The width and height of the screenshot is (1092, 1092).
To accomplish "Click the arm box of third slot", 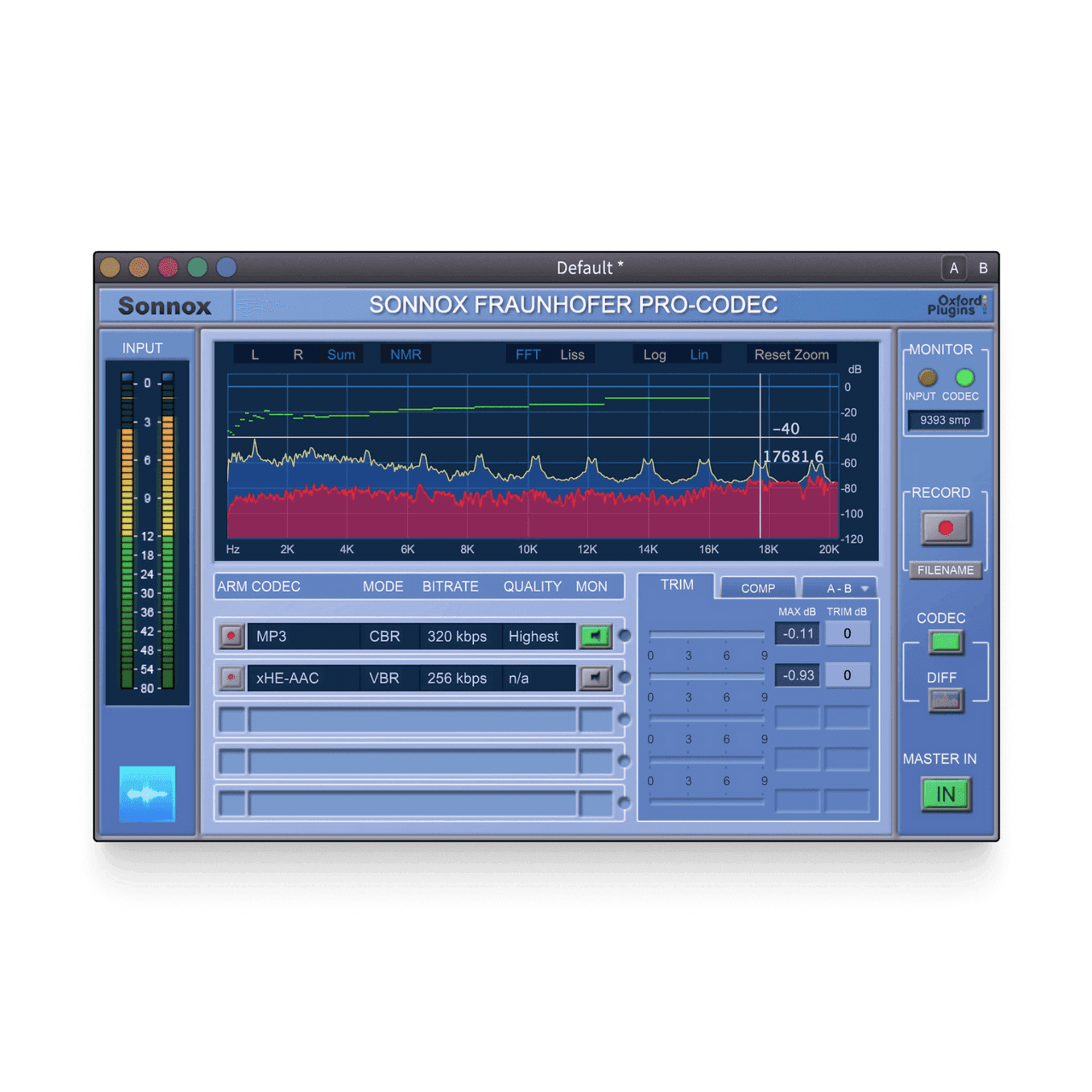I will [x=232, y=719].
